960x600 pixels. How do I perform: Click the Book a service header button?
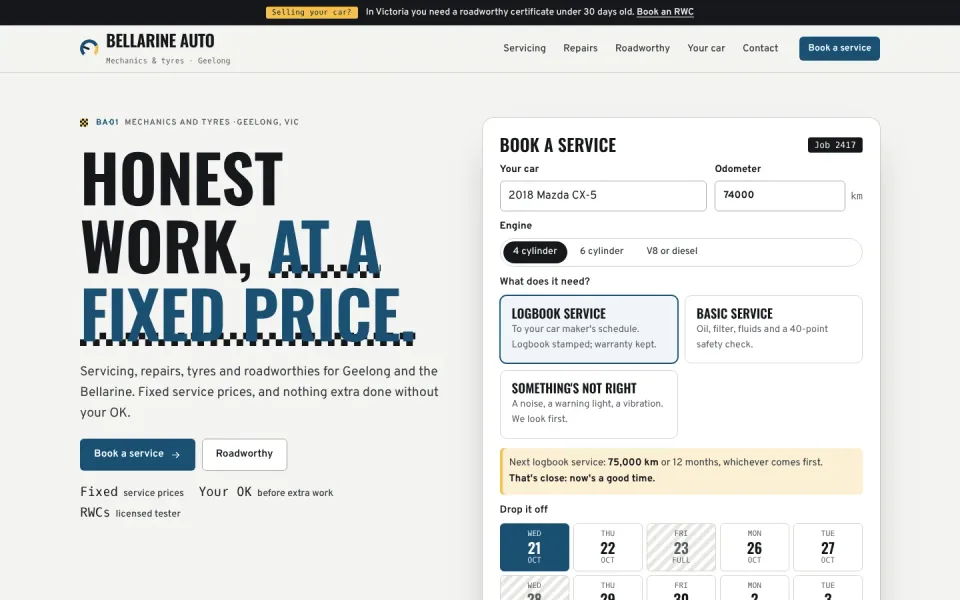839,48
